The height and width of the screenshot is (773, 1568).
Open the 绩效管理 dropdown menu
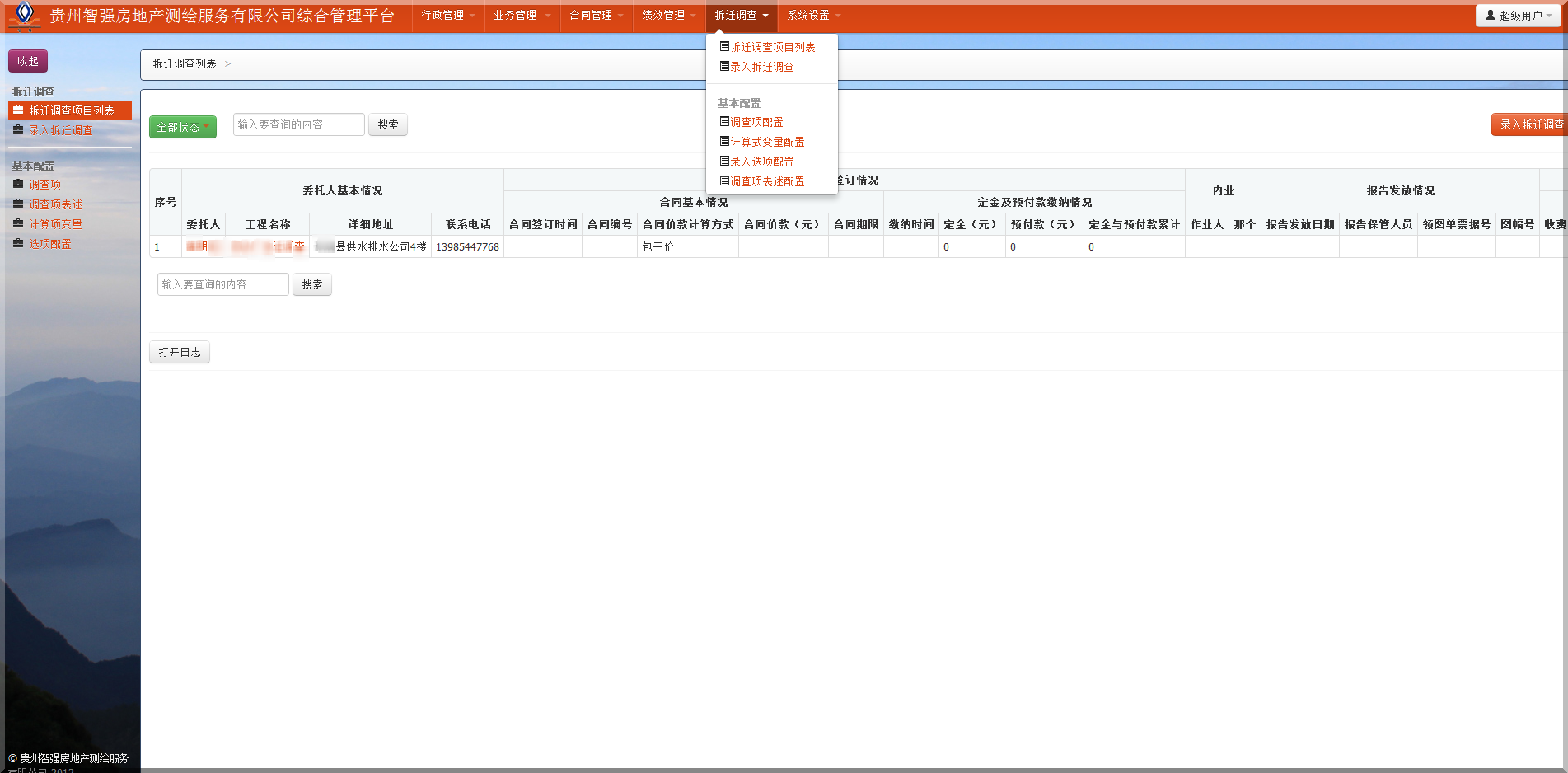(x=669, y=16)
